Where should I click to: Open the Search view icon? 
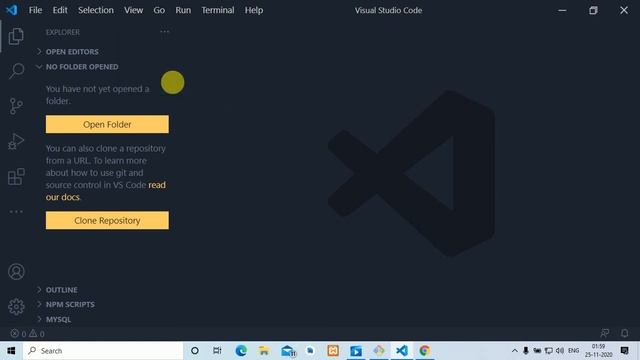(x=16, y=71)
